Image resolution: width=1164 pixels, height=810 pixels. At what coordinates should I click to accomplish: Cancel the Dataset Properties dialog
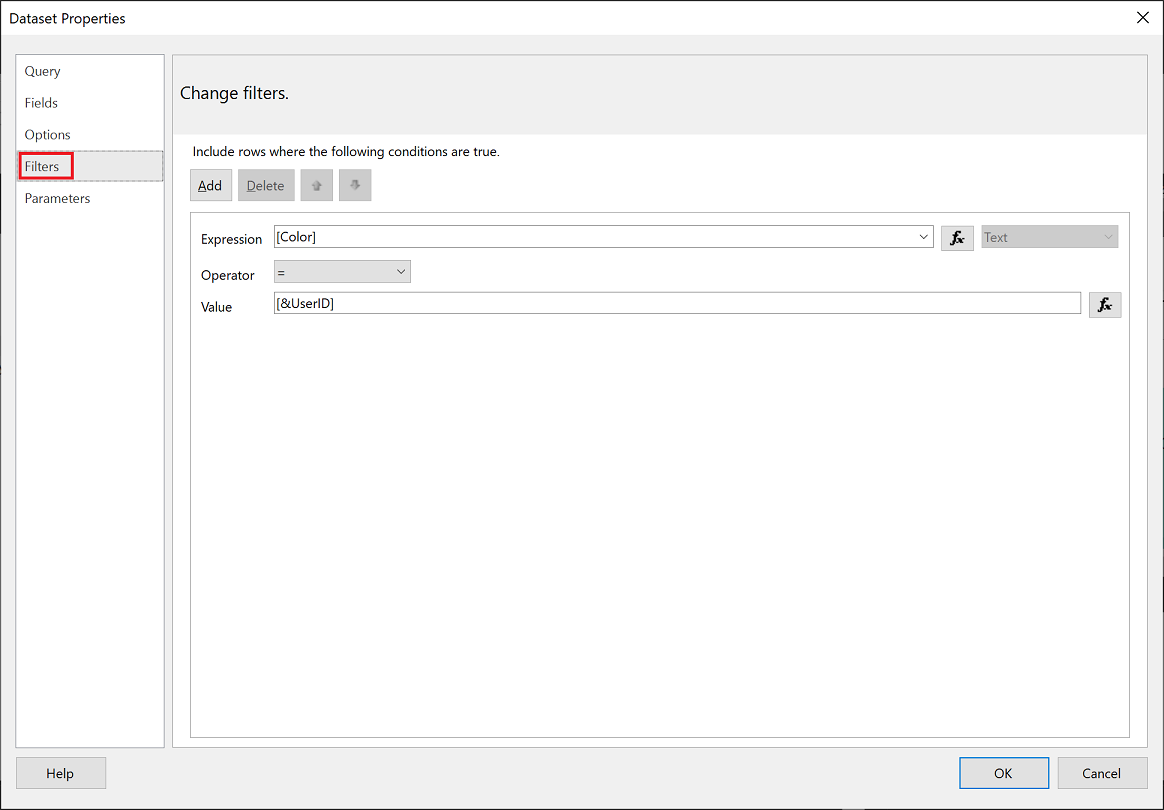(x=1102, y=772)
